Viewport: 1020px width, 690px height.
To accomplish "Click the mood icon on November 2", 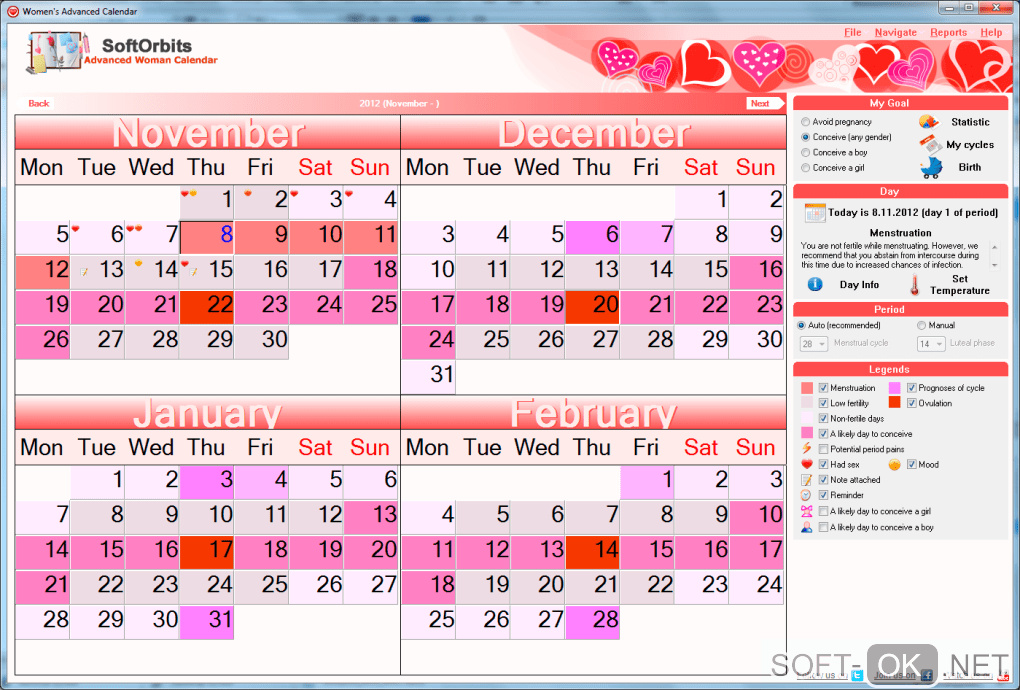I will click(x=248, y=194).
